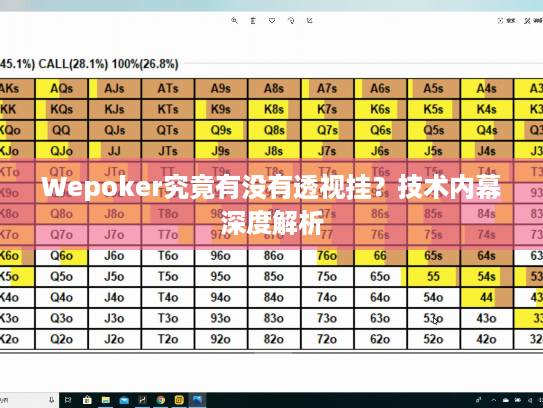Select the QJs cell
The width and height of the screenshot is (543, 408).
click(x=115, y=131)
